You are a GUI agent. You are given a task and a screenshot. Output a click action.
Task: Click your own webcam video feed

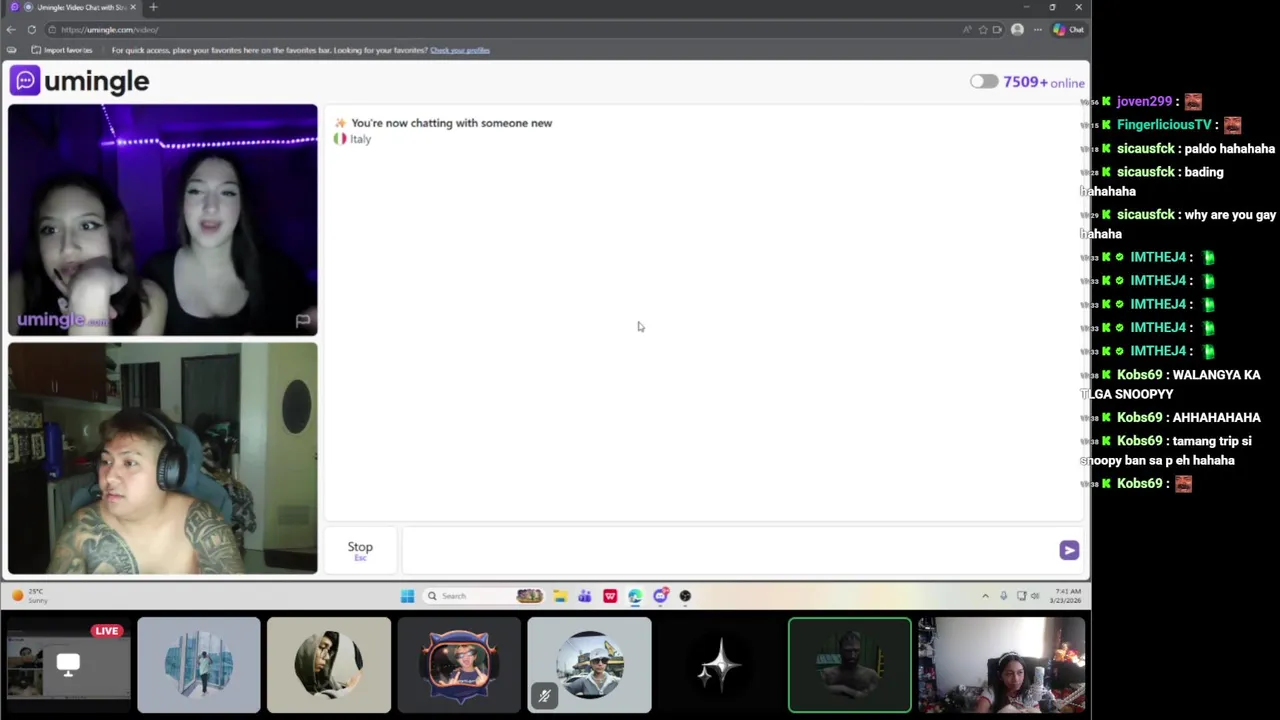pyautogui.click(x=162, y=459)
